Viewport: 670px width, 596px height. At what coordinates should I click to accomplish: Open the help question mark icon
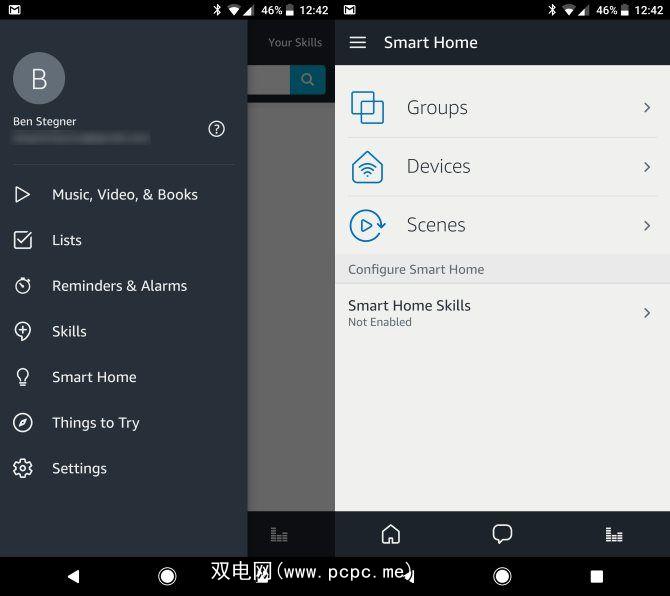216,129
